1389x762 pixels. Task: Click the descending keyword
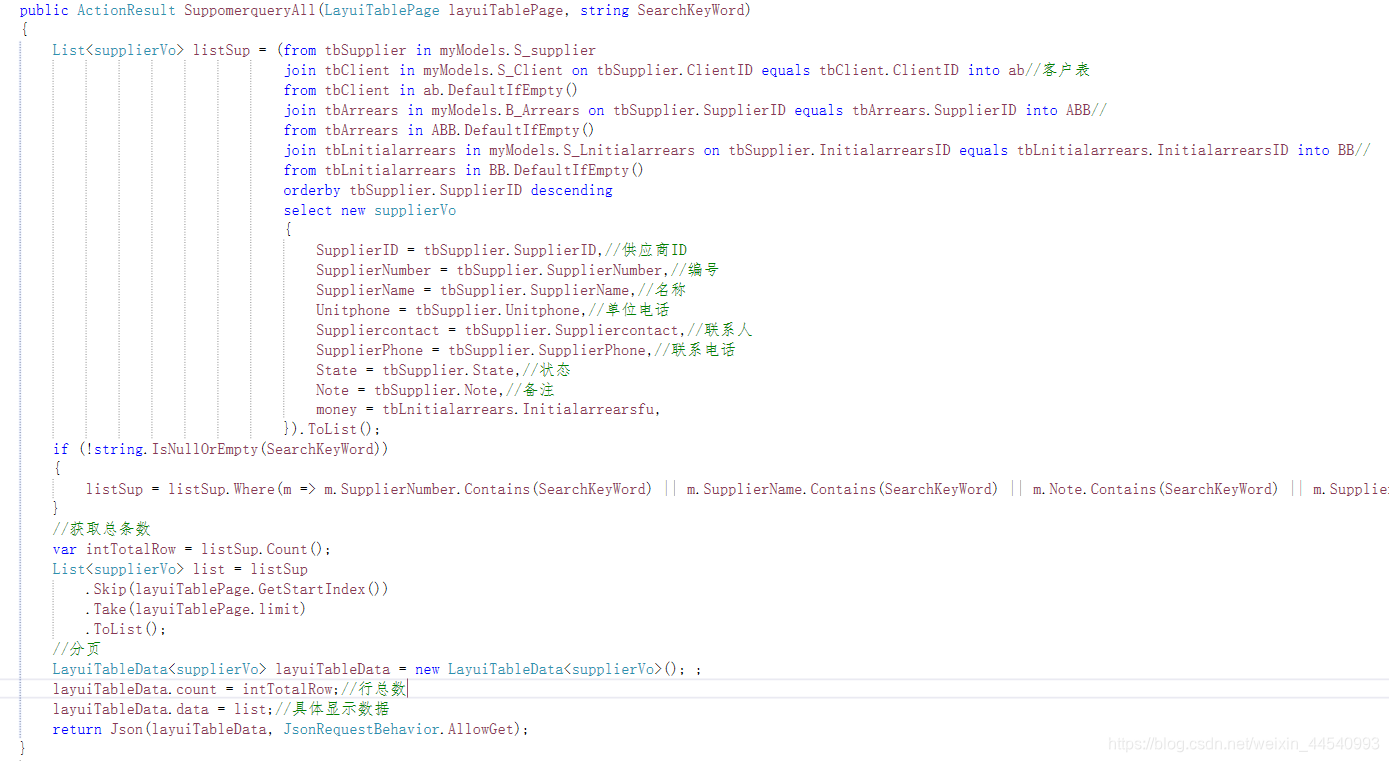tap(571, 190)
